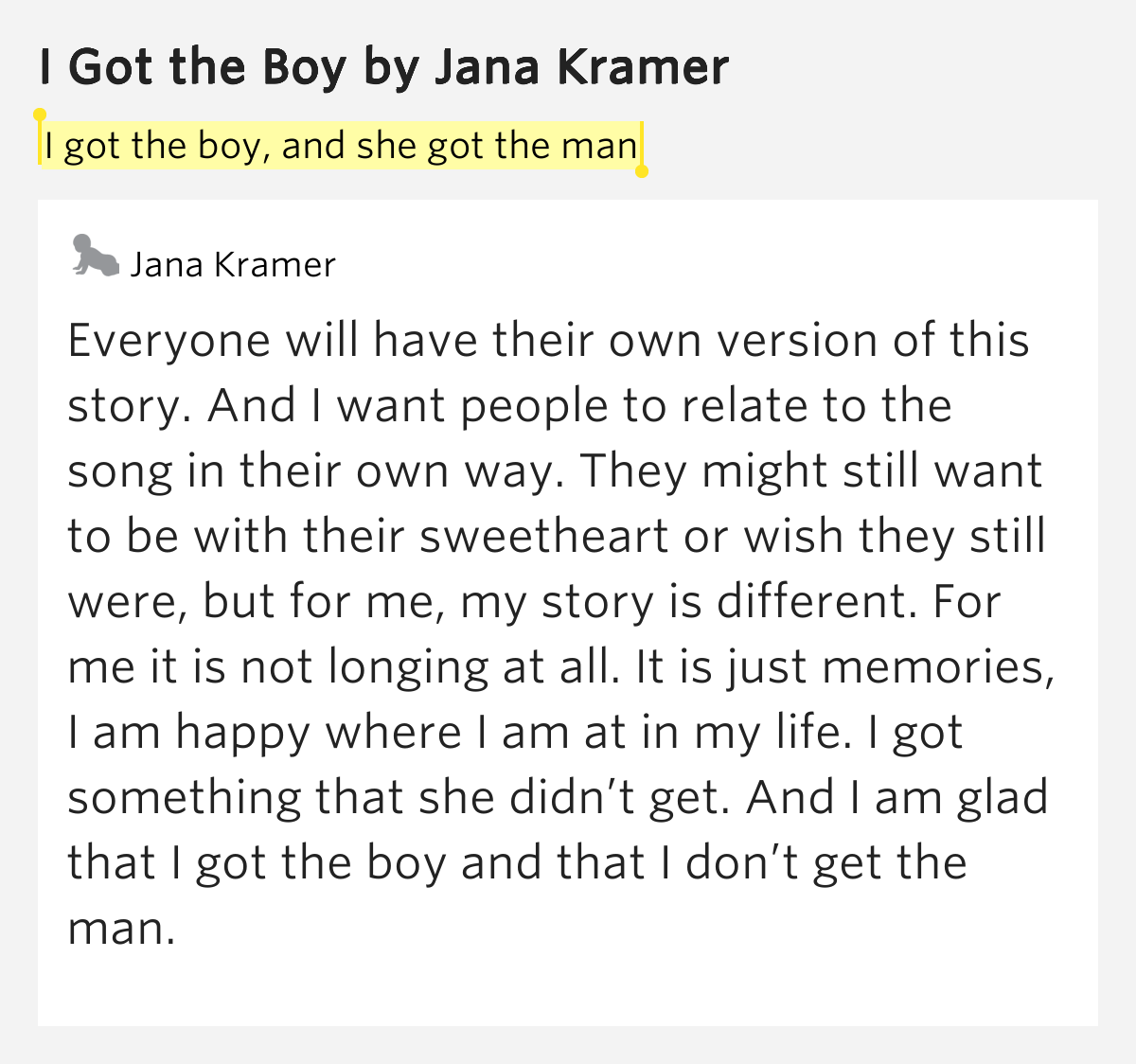Click the "I Got the Boy by Jana Kramer" heading
This screenshot has height=1064, width=1136.
(384, 66)
